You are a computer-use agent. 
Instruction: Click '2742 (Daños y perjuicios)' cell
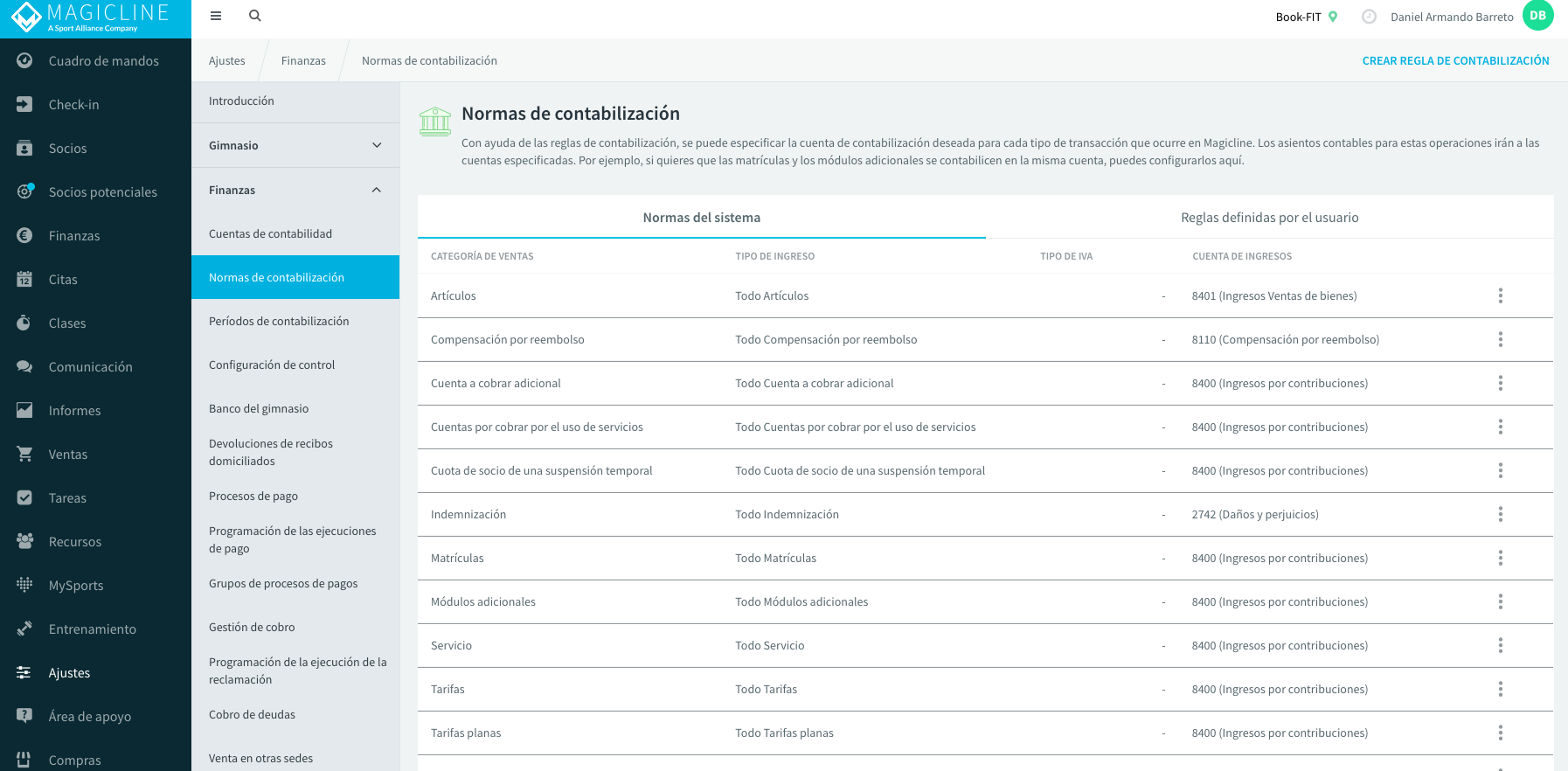tap(1255, 514)
